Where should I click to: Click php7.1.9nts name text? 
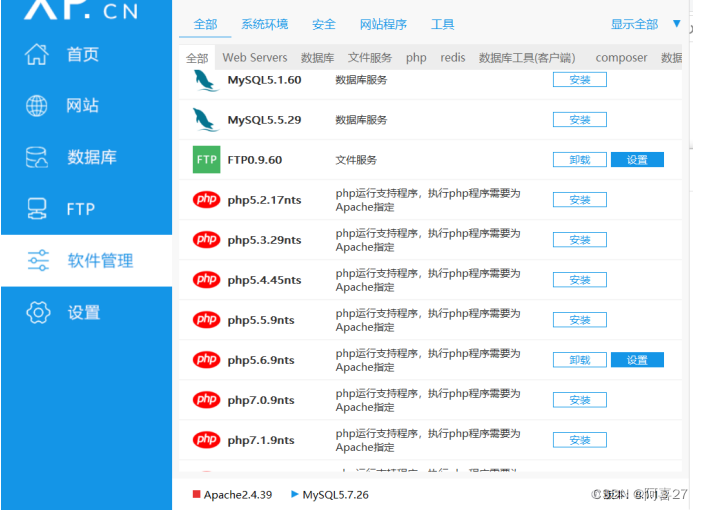click(x=261, y=440)
